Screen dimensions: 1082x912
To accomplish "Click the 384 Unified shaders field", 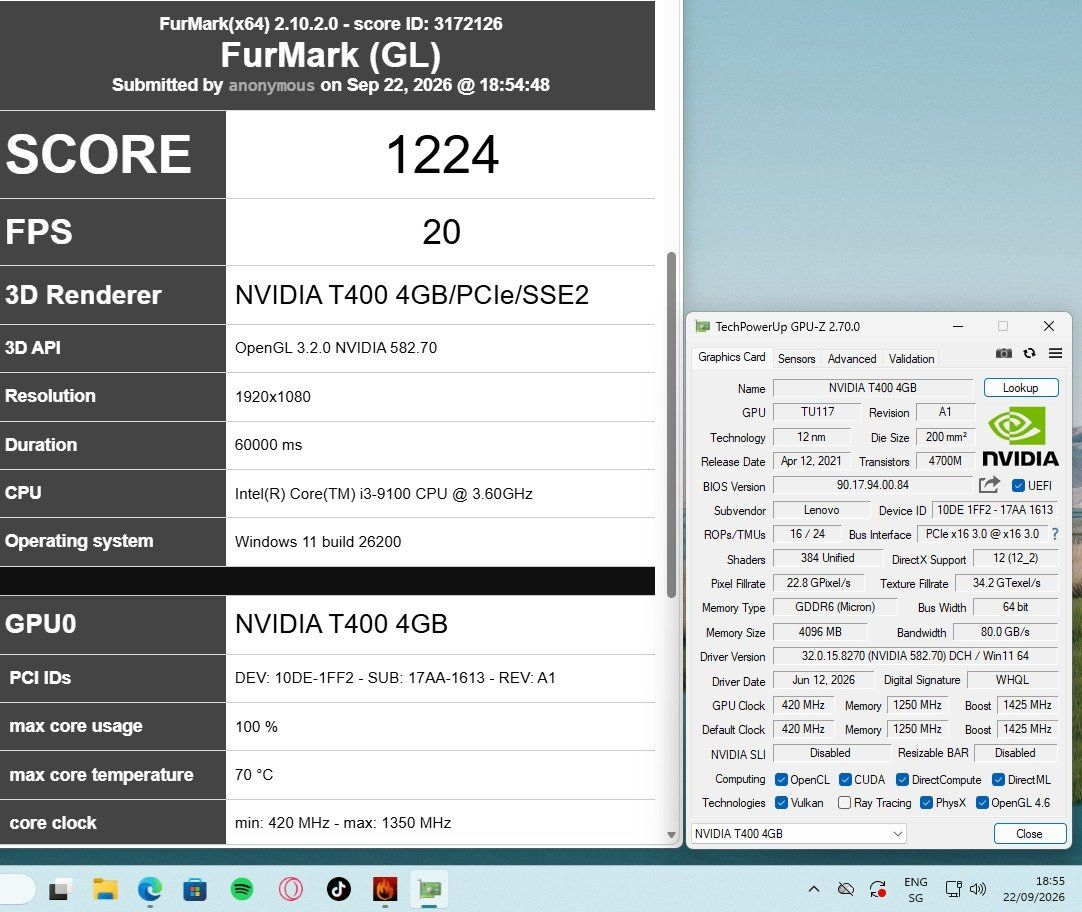I will click(x=827, y=557).
